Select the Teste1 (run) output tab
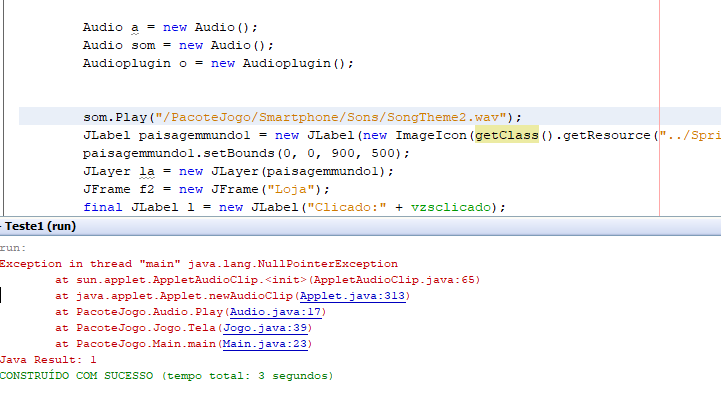Viewport: 721px width, 406px height. (x=40, y=226)
